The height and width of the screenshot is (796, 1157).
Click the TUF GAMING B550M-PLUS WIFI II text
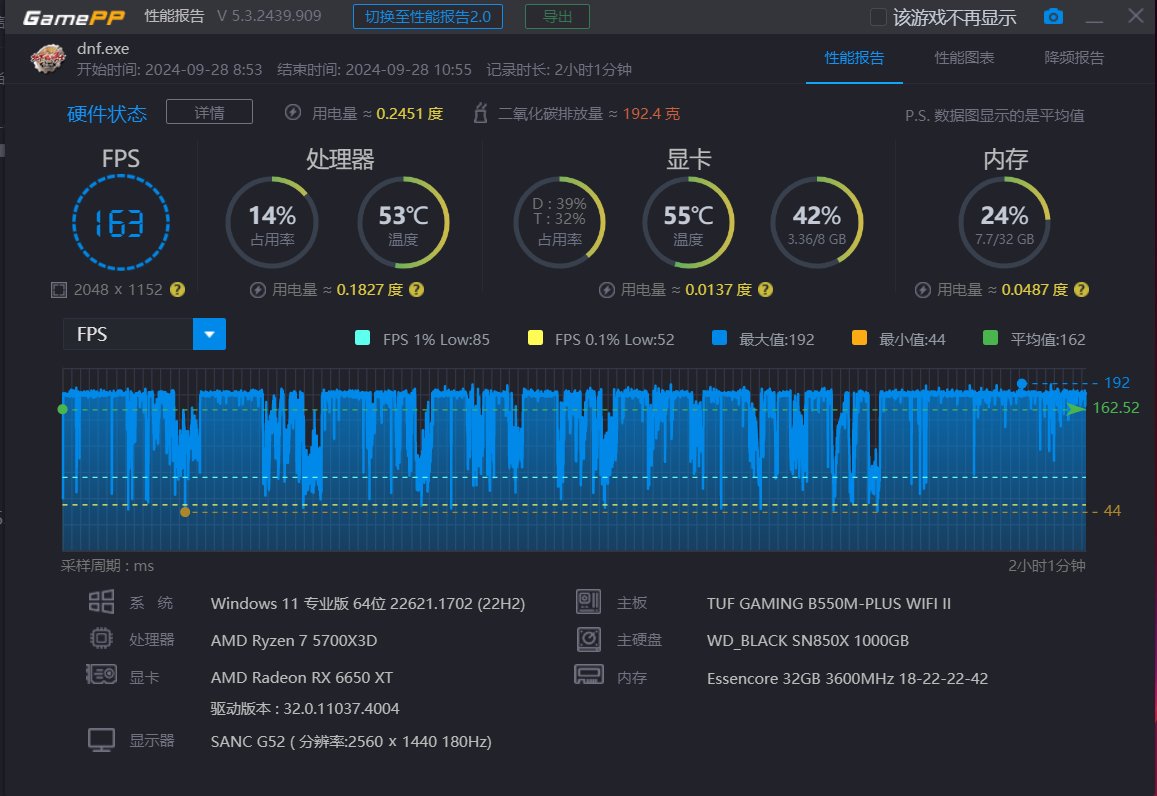[829, 603]
